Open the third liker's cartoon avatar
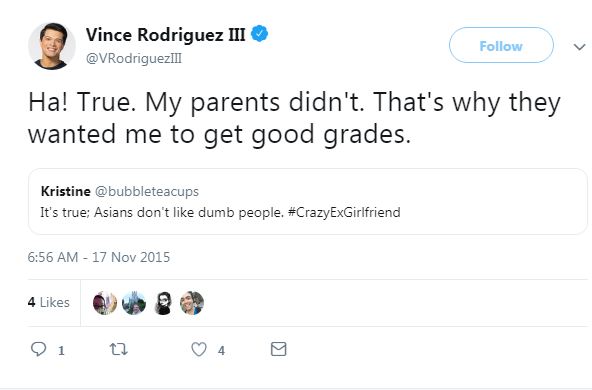This screenshot has height=390, width=592. pos(163,303)
